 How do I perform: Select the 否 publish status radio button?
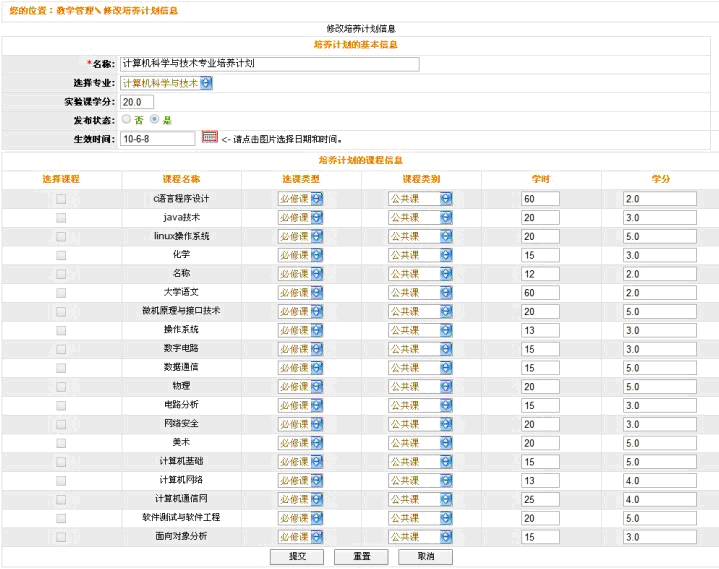[x=126, y=120]
